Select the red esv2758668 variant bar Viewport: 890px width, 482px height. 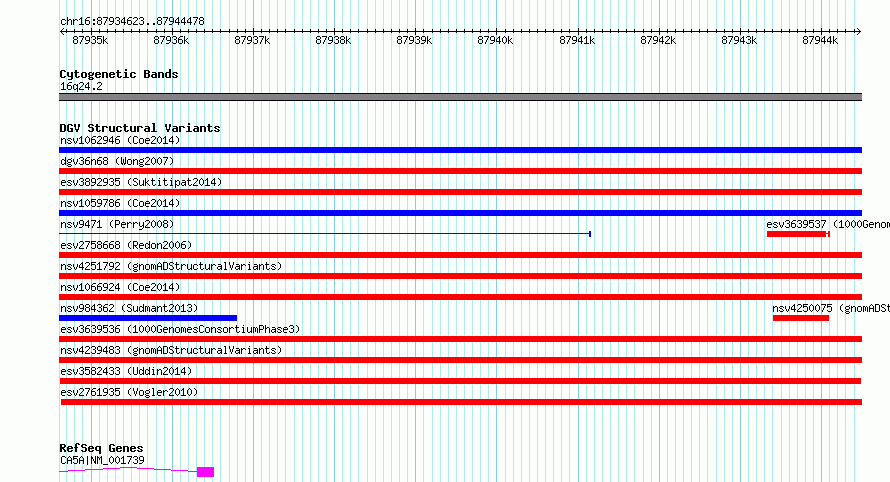pos(460,255)
